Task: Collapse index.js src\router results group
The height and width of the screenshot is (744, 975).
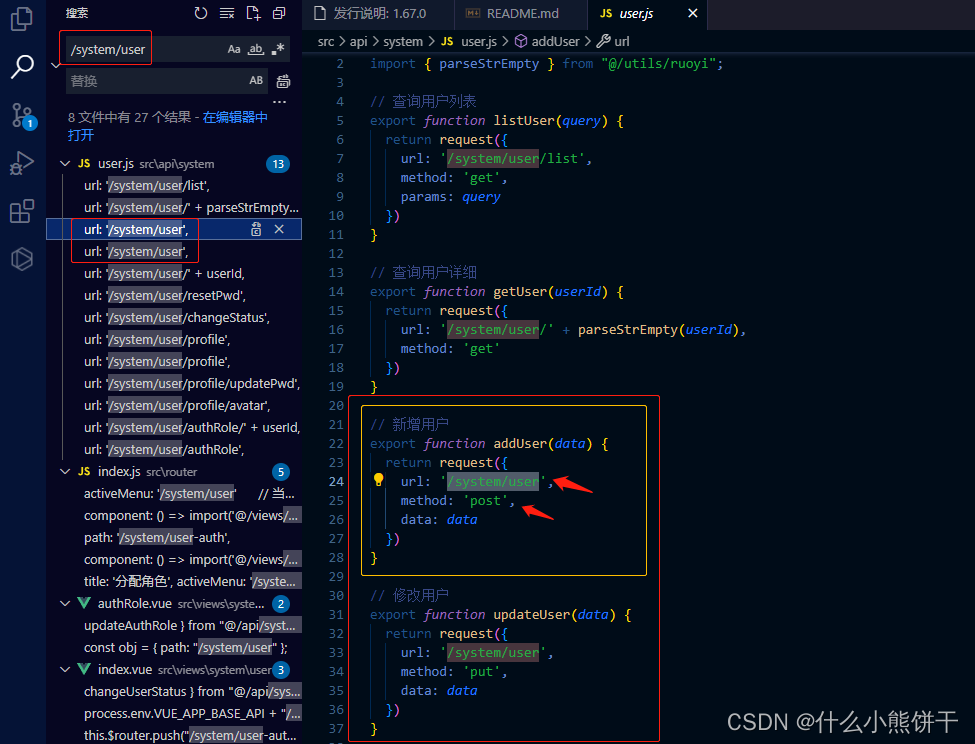Action: [65, 472]
